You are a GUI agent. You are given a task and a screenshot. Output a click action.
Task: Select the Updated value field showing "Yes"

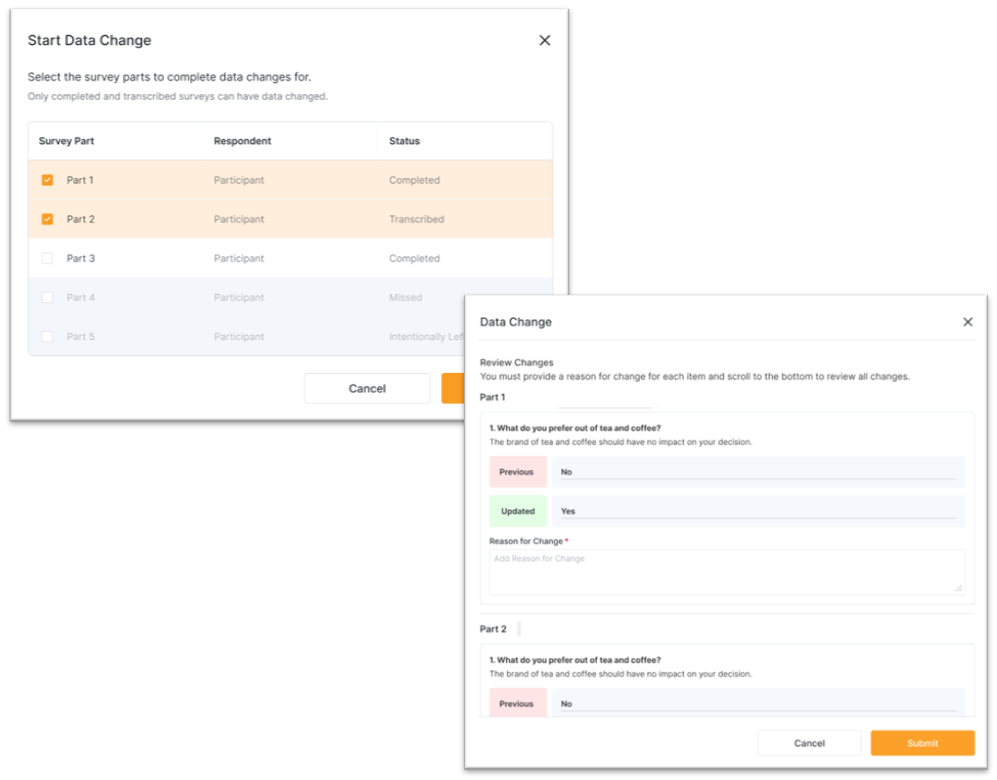click(x=757, y=511)
